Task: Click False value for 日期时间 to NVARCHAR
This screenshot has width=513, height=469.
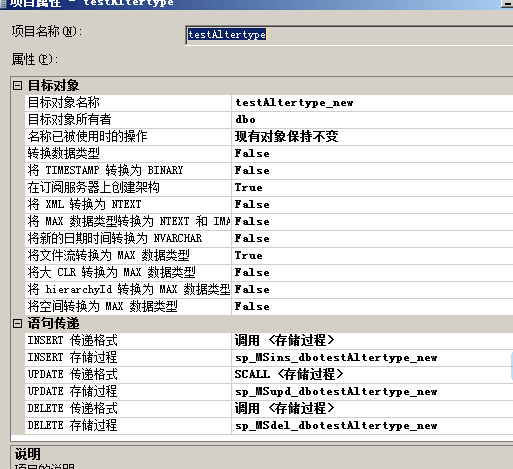Action: tap(373, 239)
